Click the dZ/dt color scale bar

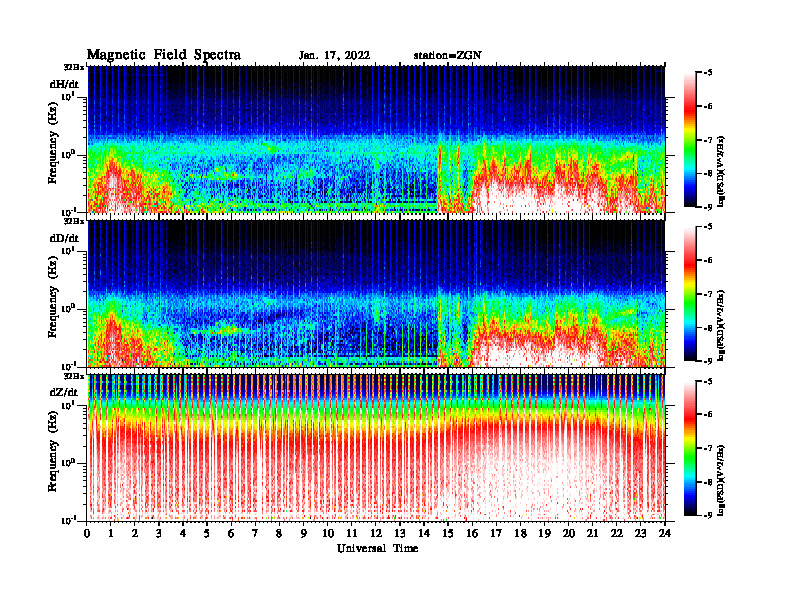point(689,448)
